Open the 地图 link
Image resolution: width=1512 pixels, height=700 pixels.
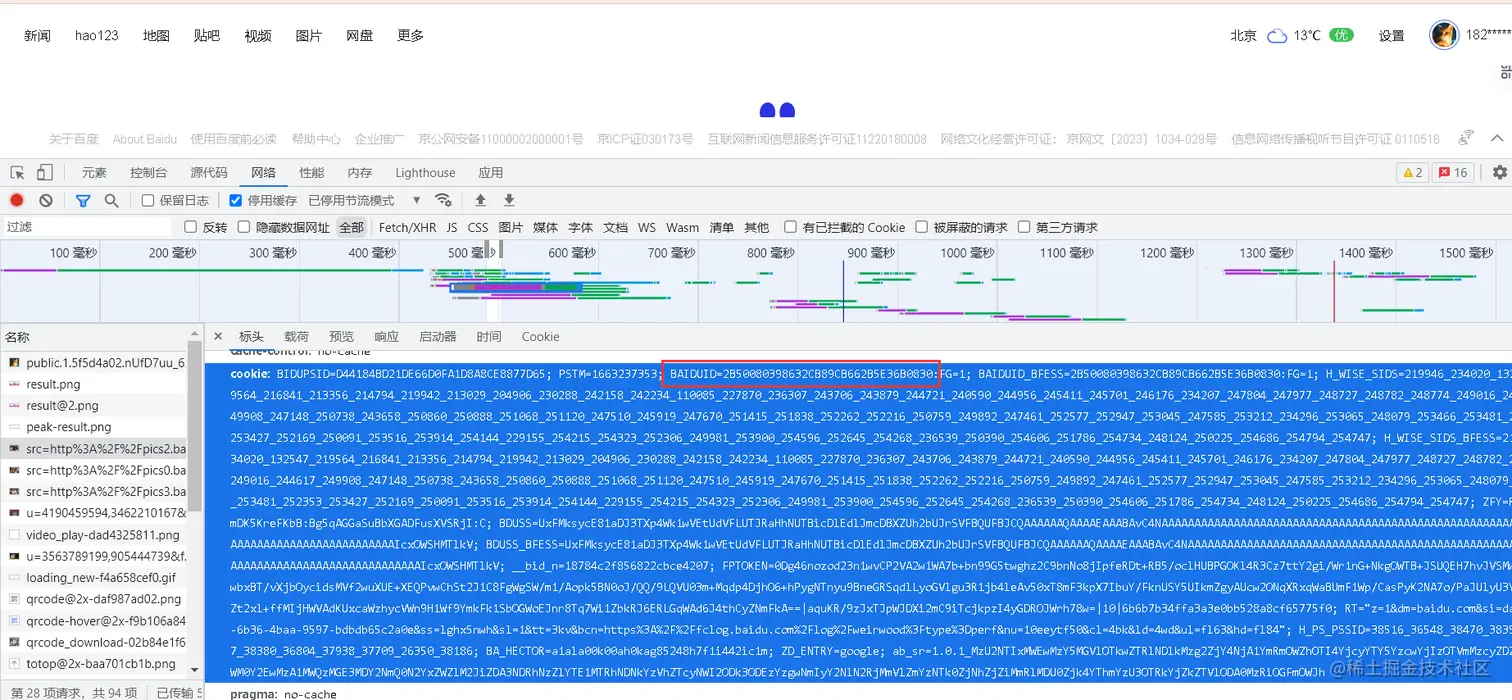click(156, 35)
